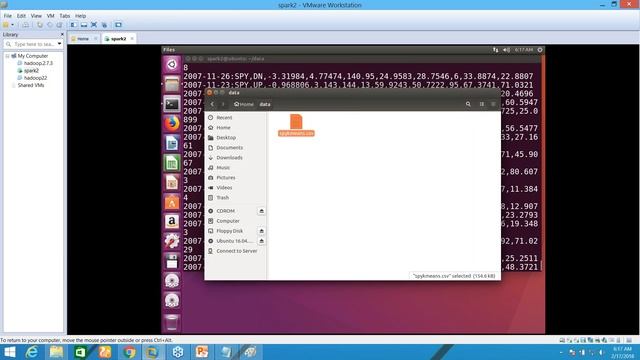The height and width of the screenshot is (360, 640).
Task: Click VMware unity mode toolbar icon
Action: (x=104, y=25)
